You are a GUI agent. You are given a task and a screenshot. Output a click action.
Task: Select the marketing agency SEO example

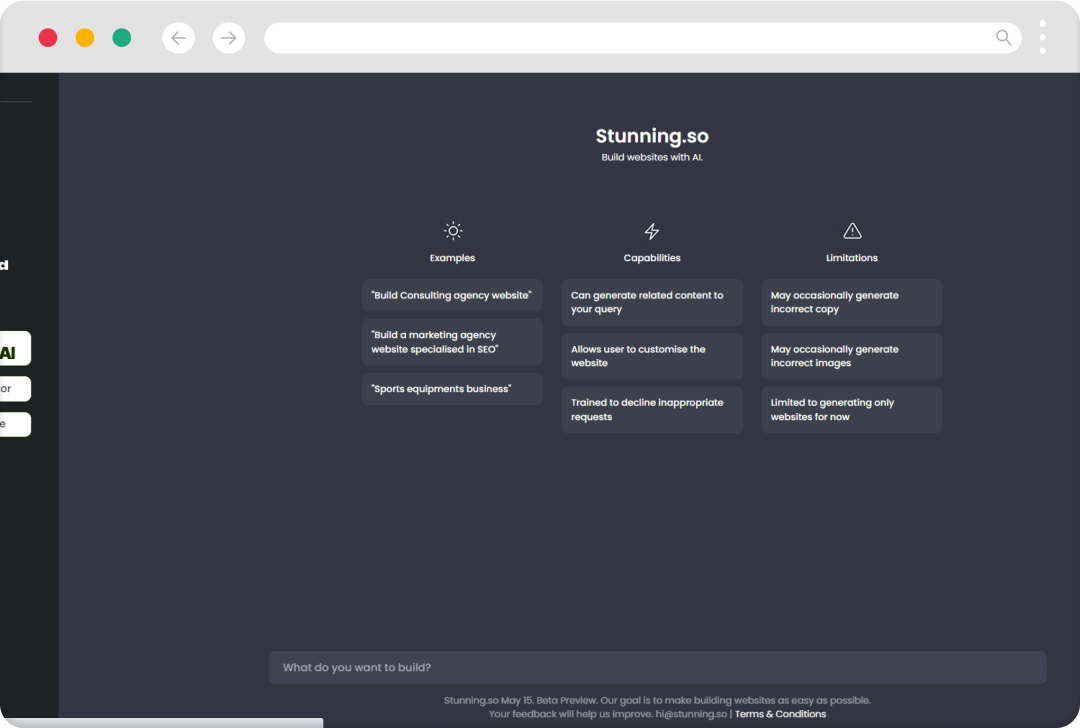click(453, 342)
